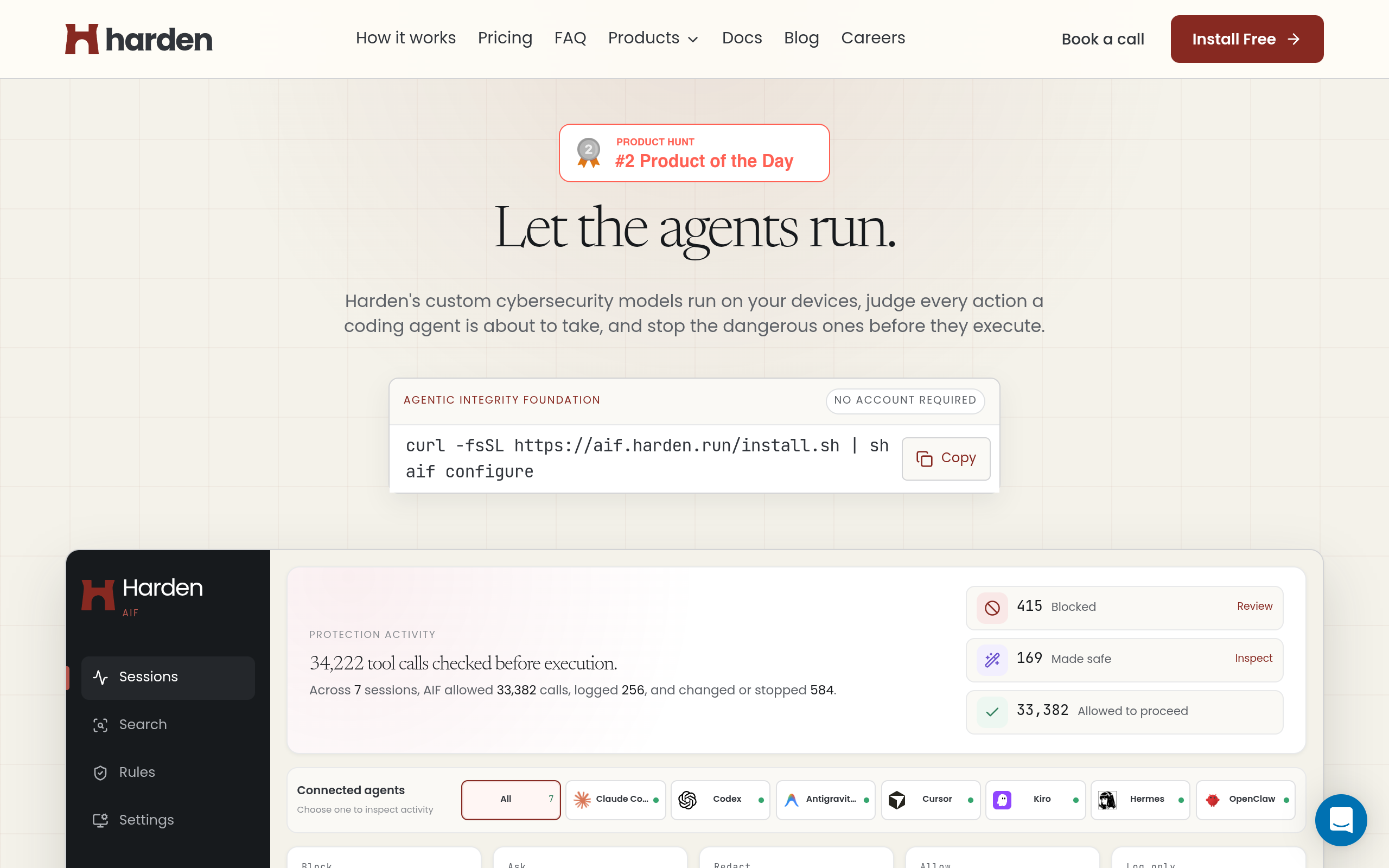Screen dimensions: 1389x868
Task: Click the NO ACCOUNT REQUIRED pill
Action: (x=905, y=401)
